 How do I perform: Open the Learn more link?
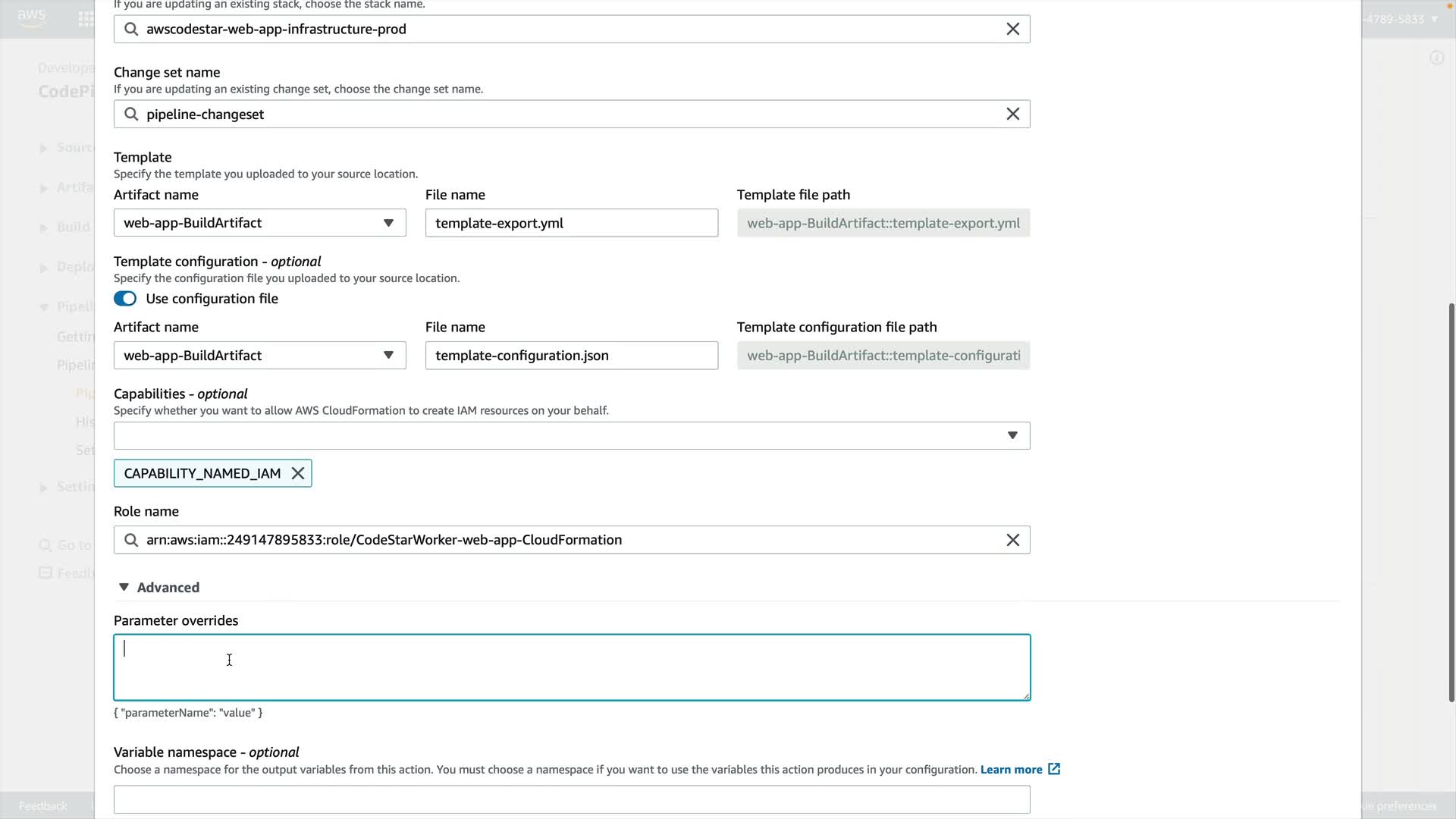(1011, 770)
